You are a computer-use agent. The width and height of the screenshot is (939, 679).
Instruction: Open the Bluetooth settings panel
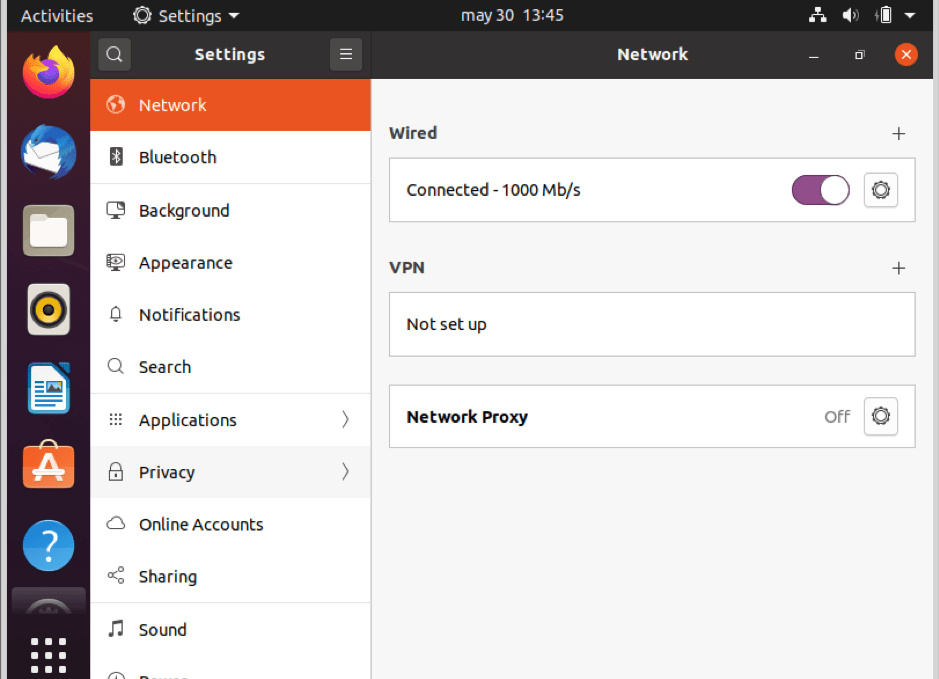[177, 157]
